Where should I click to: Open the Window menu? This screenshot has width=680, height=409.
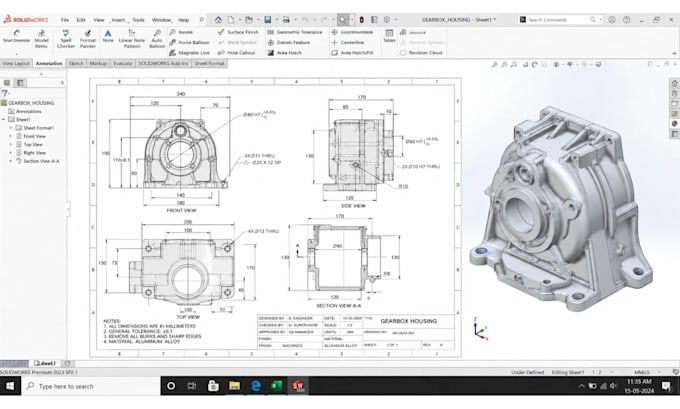161,20
